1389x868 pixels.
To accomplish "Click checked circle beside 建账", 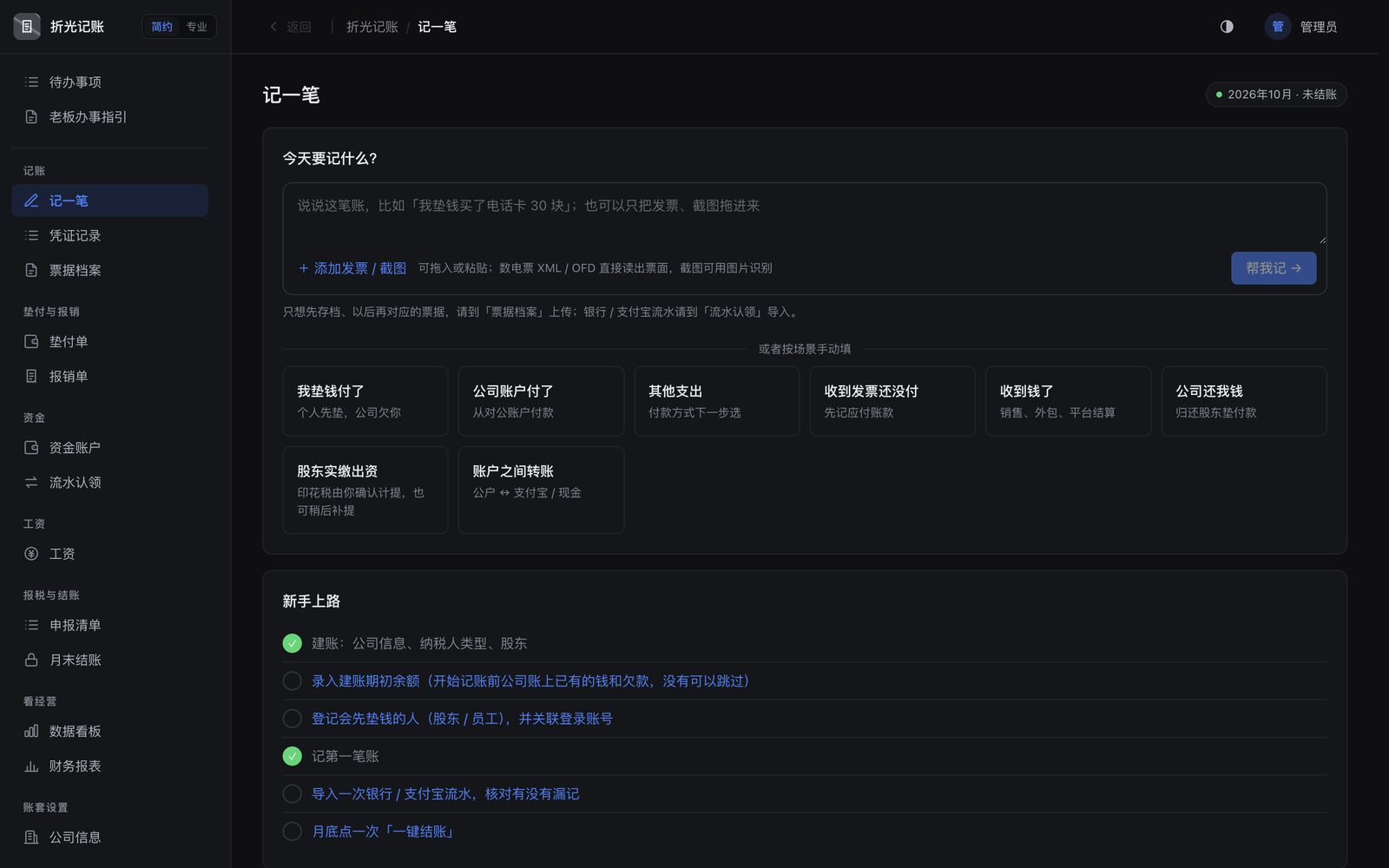I will (292, 643).
